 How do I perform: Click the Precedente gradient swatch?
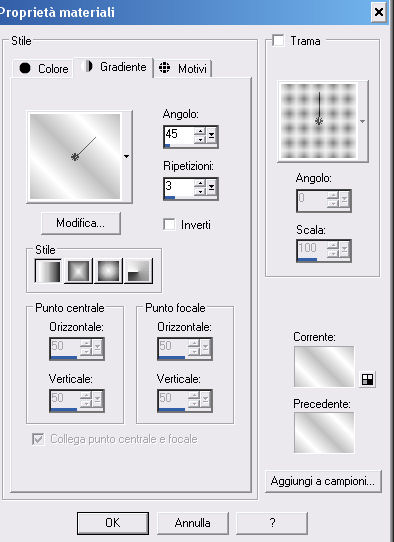pos(324,432)
